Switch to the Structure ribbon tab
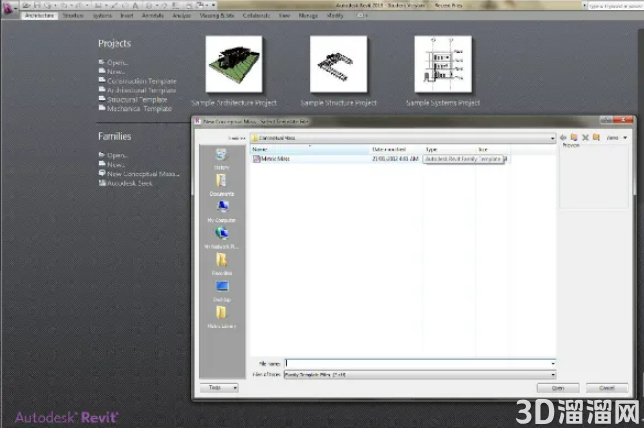The image size is (644, 428). pyautogui.click(x=73, y=16)
